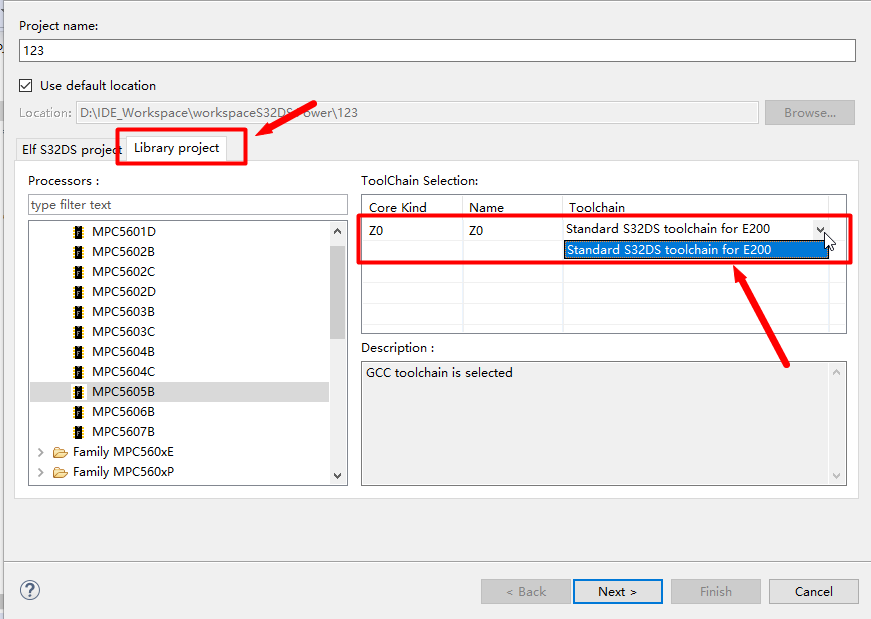Viewport: 871px width, 619px height.
Task: Click the MPC5602B chip icon
Action: coord(78,252)
